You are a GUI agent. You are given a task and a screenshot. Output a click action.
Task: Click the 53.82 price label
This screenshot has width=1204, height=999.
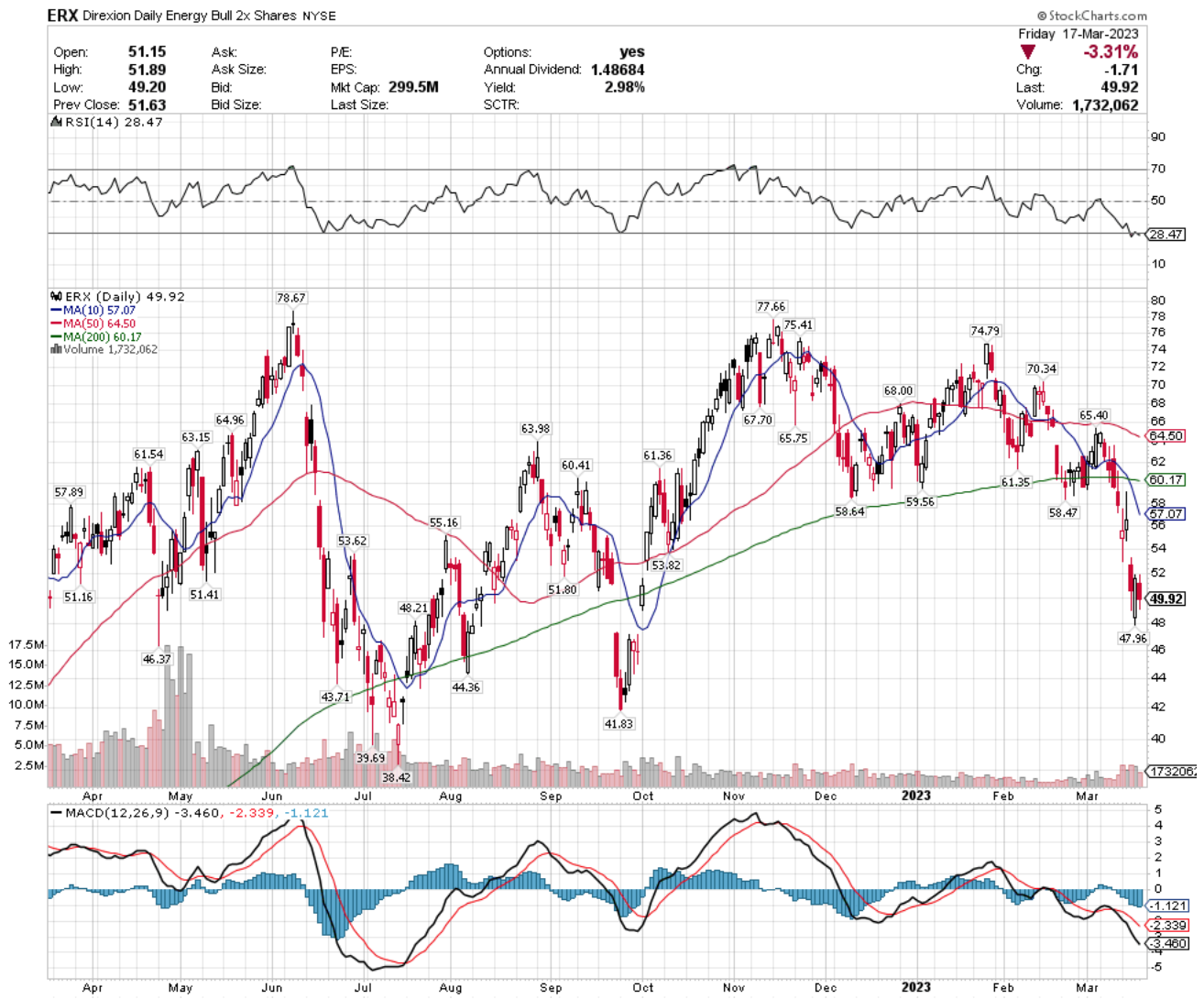coord(666,565)
